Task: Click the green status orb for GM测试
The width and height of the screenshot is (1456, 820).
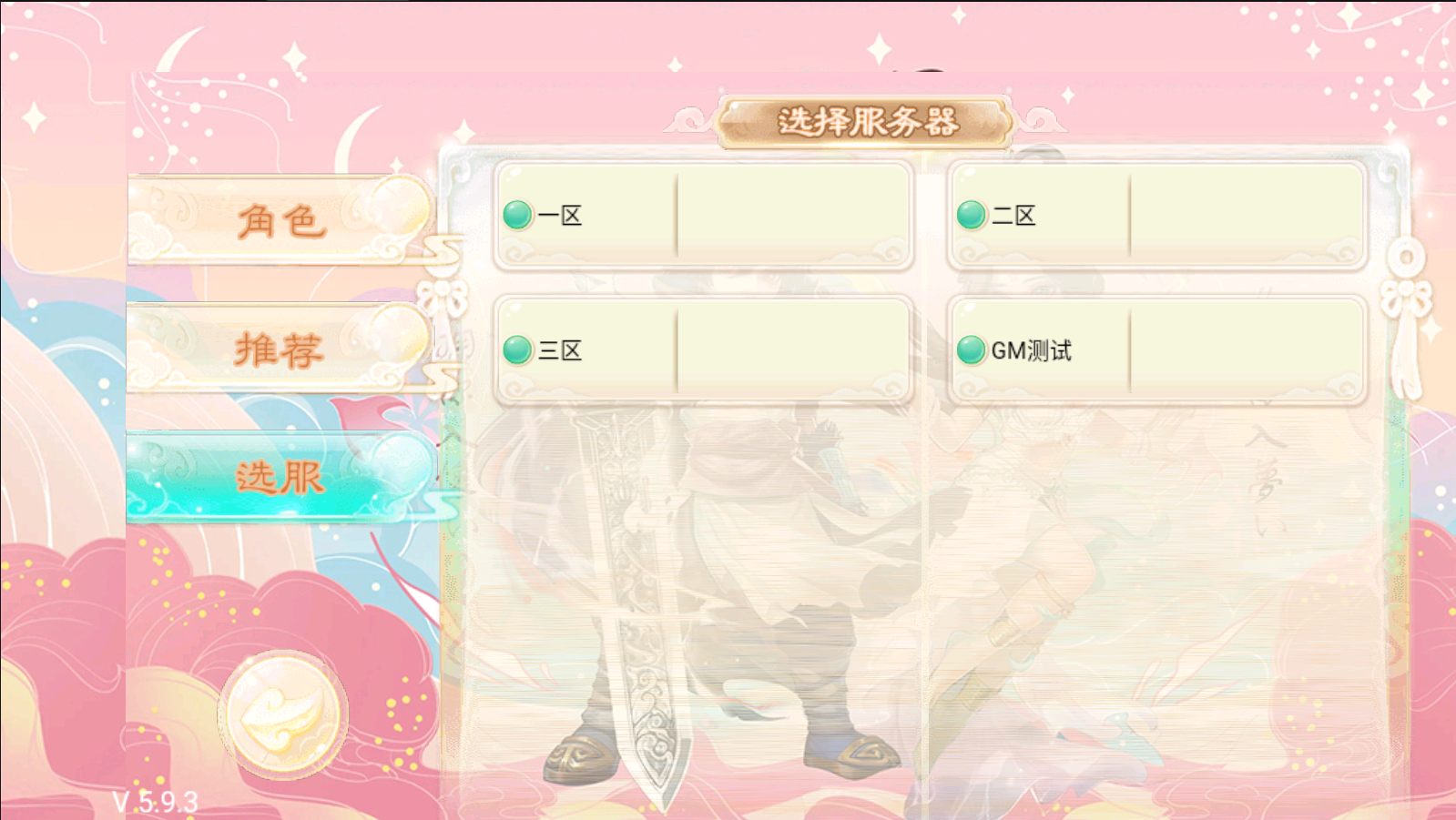Action: (x=972, y=349)
